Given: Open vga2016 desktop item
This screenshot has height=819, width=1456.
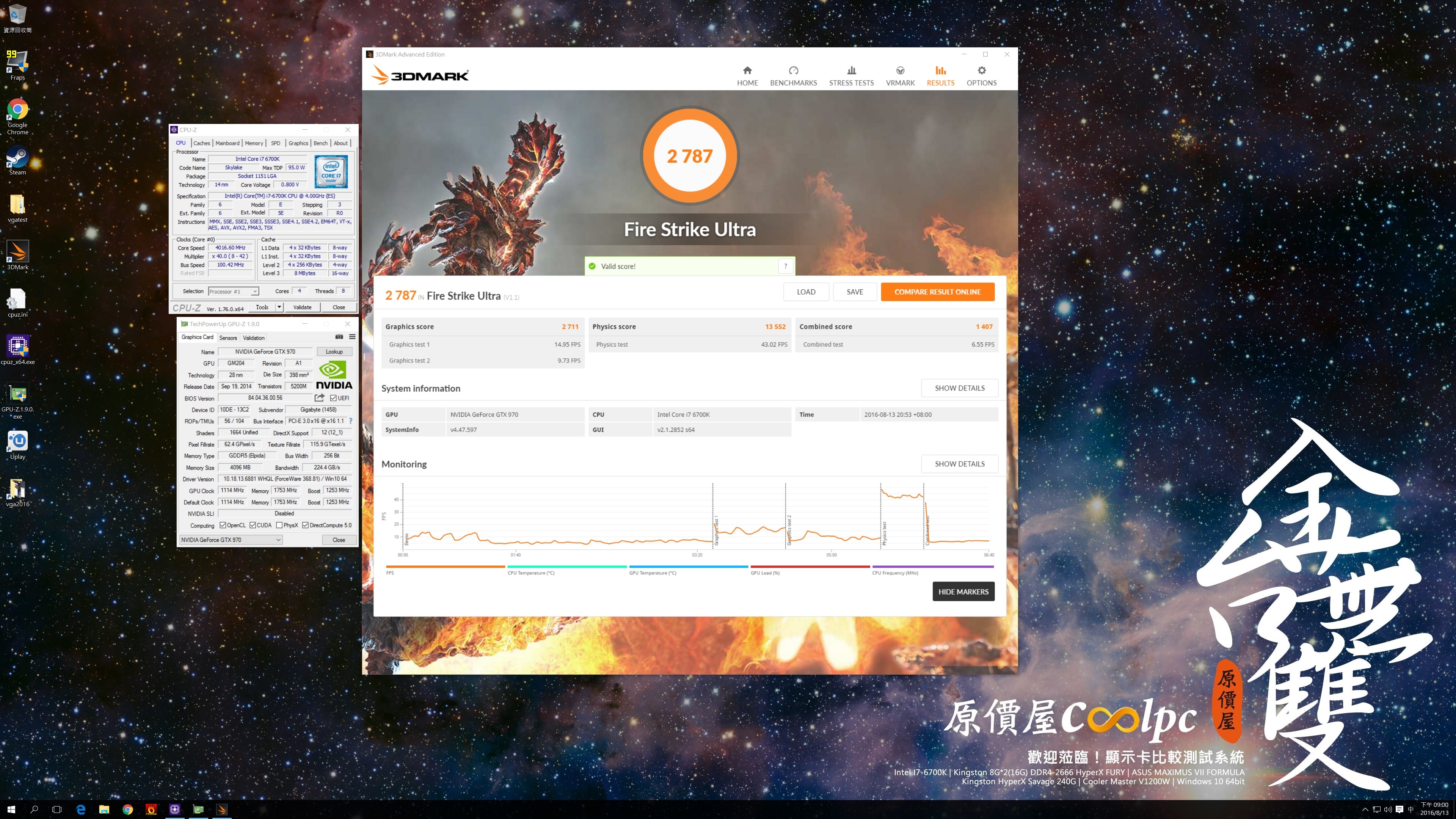Looking at the screenshot, I should click(17, 493).
